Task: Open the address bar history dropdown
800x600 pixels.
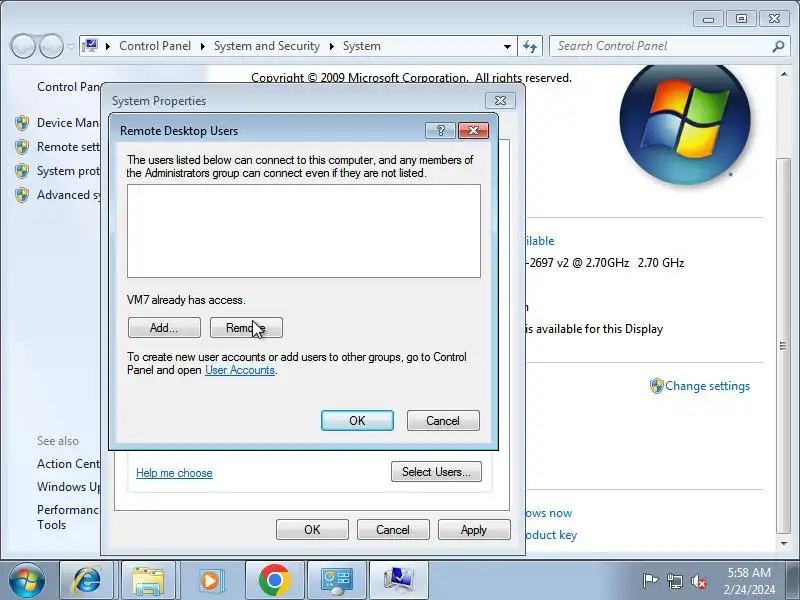Action: click(507, 46)
